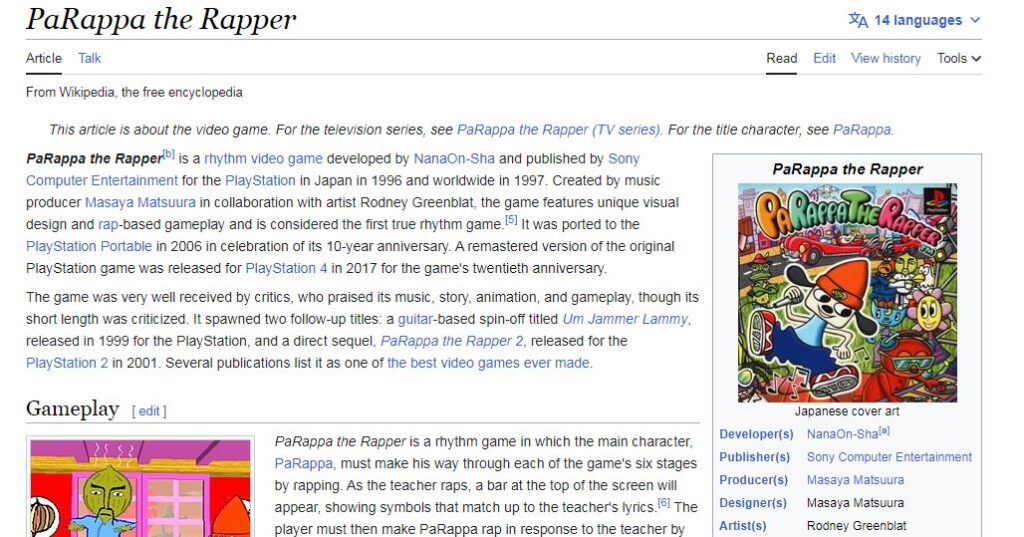Expand the Tools menu

coord(958,58)
